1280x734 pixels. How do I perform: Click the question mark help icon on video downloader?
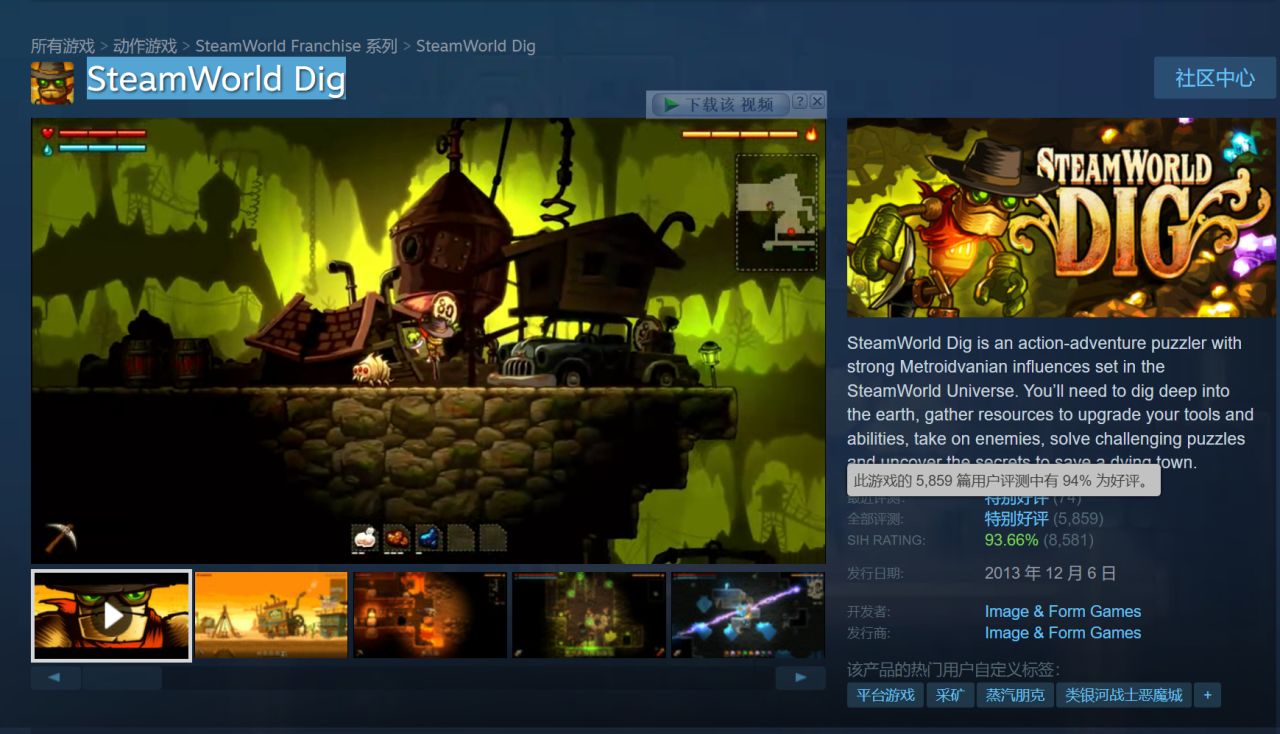[x=799, y=102]
